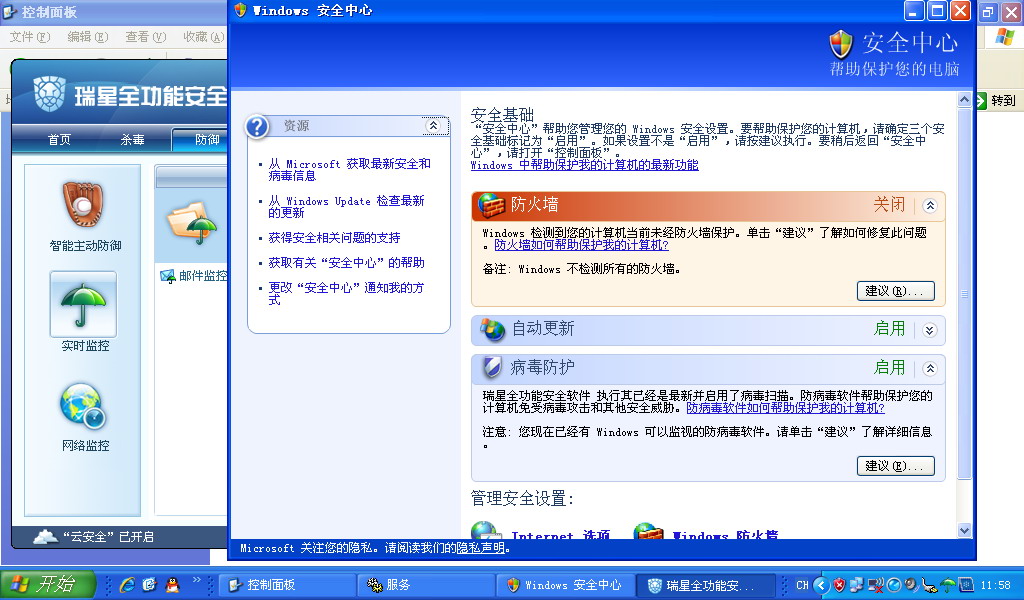The height and width of the screenshot is (600, 1024).
Task: Launch Internet Explorer from quick launch
Action: coord(127,584)
